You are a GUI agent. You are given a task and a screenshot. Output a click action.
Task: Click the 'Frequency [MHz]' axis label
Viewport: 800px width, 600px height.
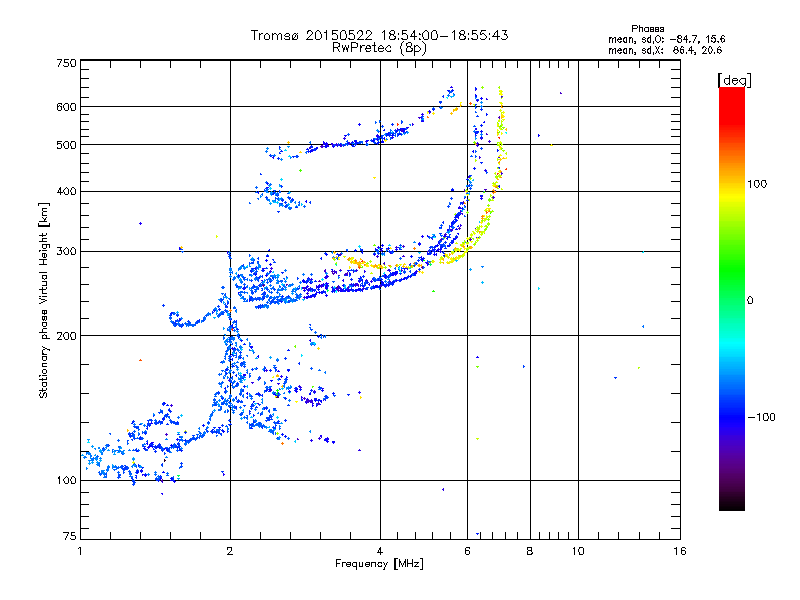[x=379, y=564]
